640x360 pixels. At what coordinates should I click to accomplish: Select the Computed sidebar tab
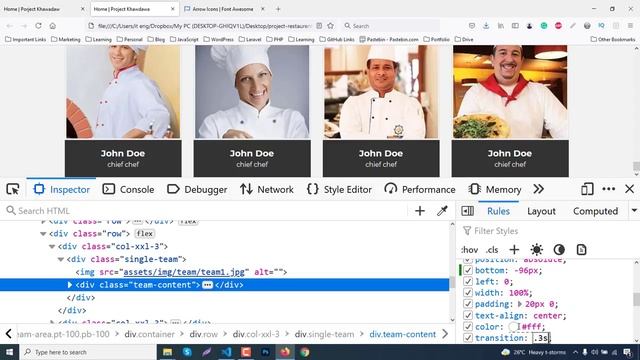(x=596, y=211)
